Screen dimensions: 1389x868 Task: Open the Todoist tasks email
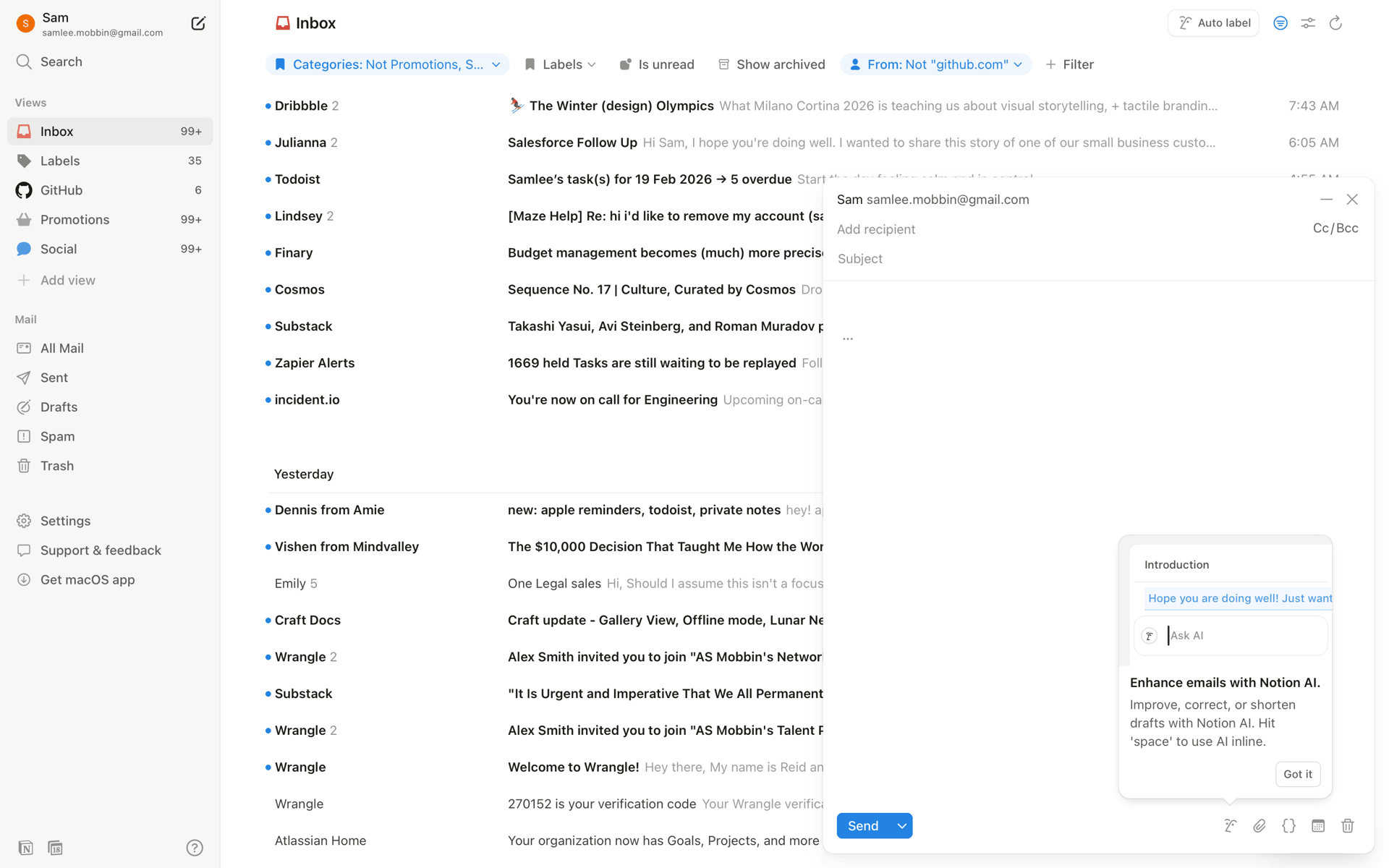[x=544, y=179]
